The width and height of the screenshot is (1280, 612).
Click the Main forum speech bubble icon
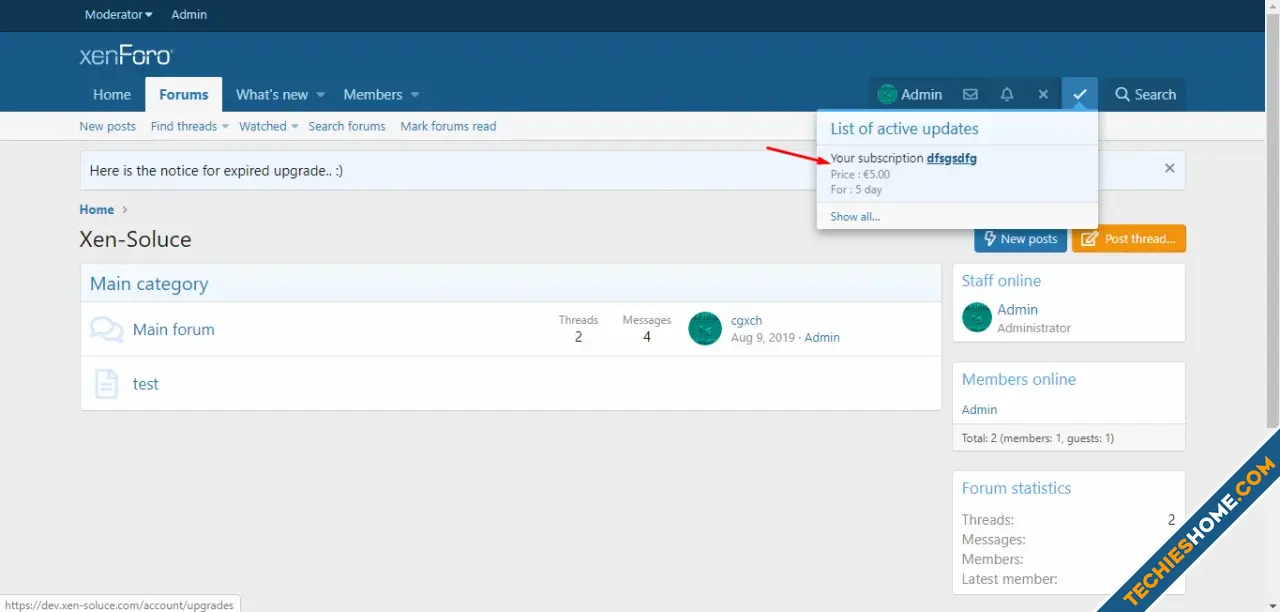(x=106, y=329)
